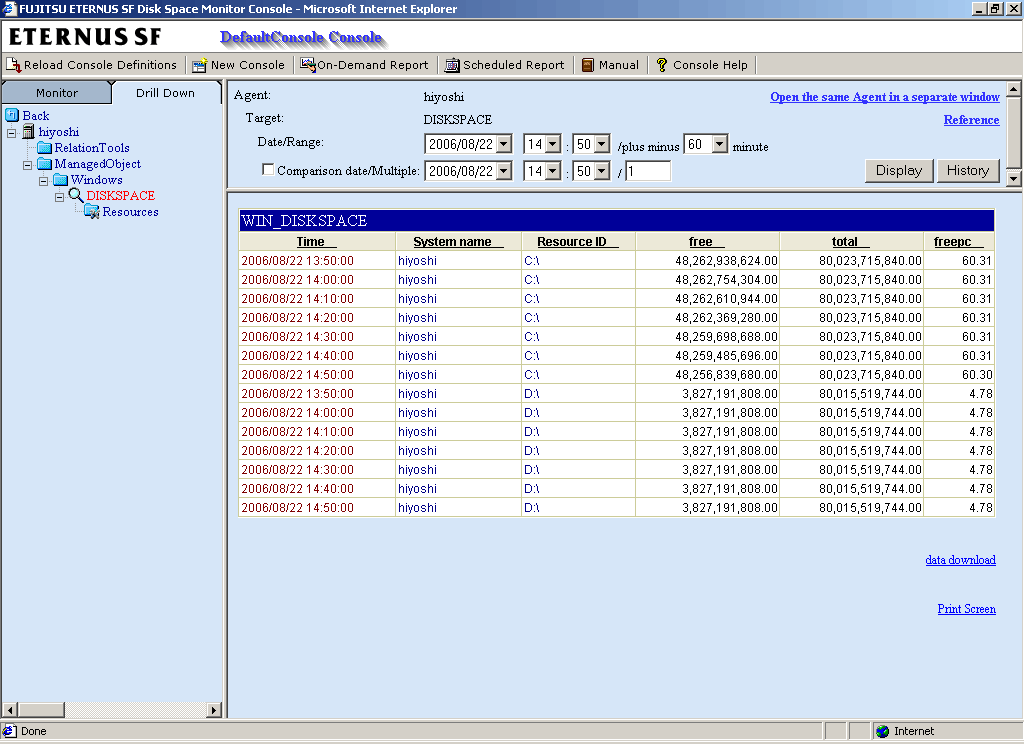Image resolution: width=1024 pixels, height=744 pixels.
Task: Click the Comparison multiple input field
Action: 648,171
